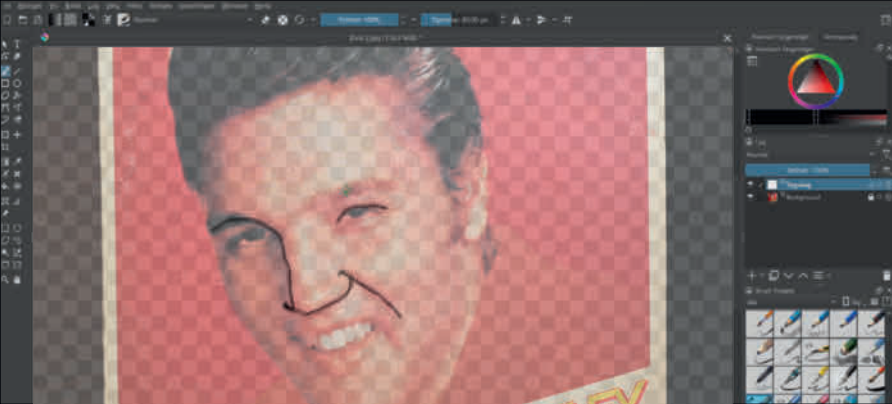Select the Pan hand tool
This screenshot has height=404, width=892.
point(17,279)
